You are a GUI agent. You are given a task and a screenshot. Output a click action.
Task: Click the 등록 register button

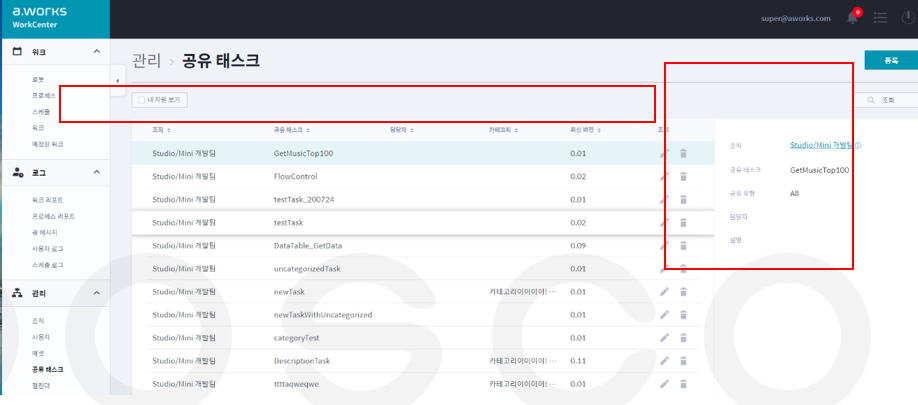[x=891, y=60]
